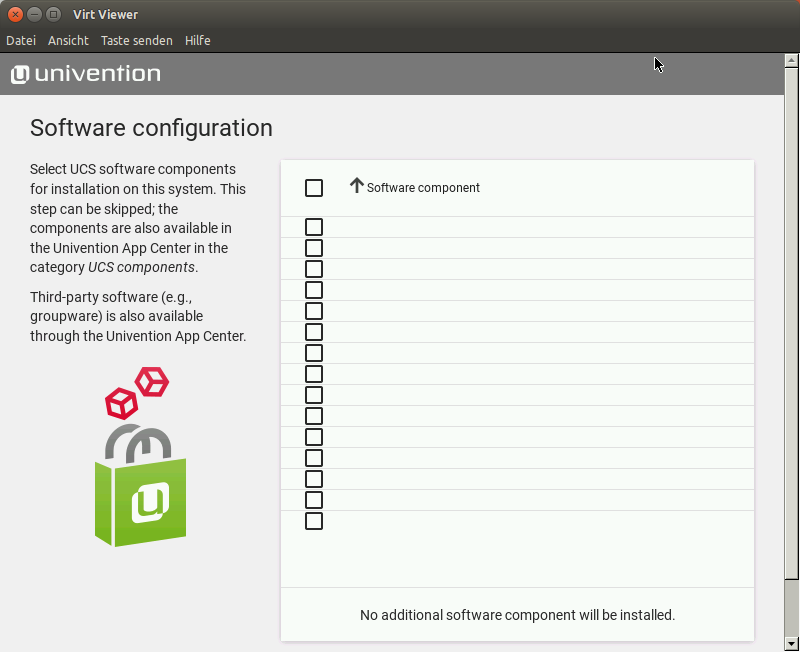The image size is (800, 652).
Task: Open the Taste senden menu
Action: (136, 41)
